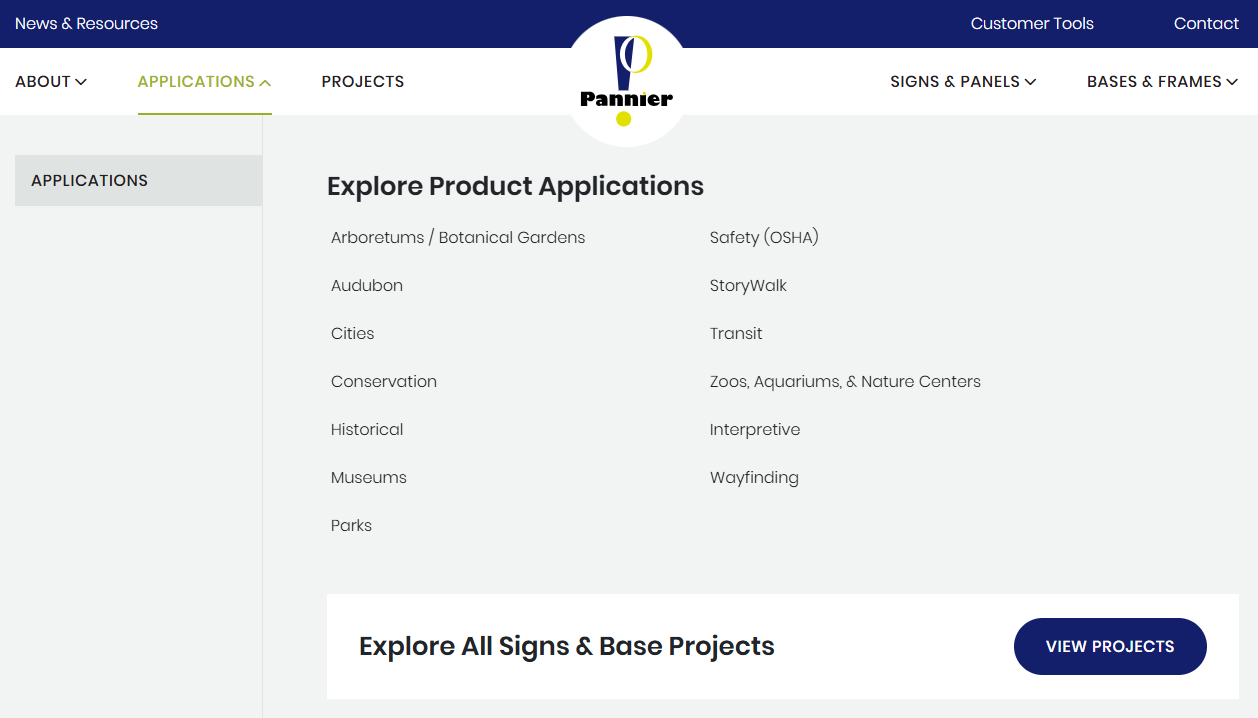Go to the Conservation application
The image size is (1258, 718).
pyautogui.click(x=384, y=382)
